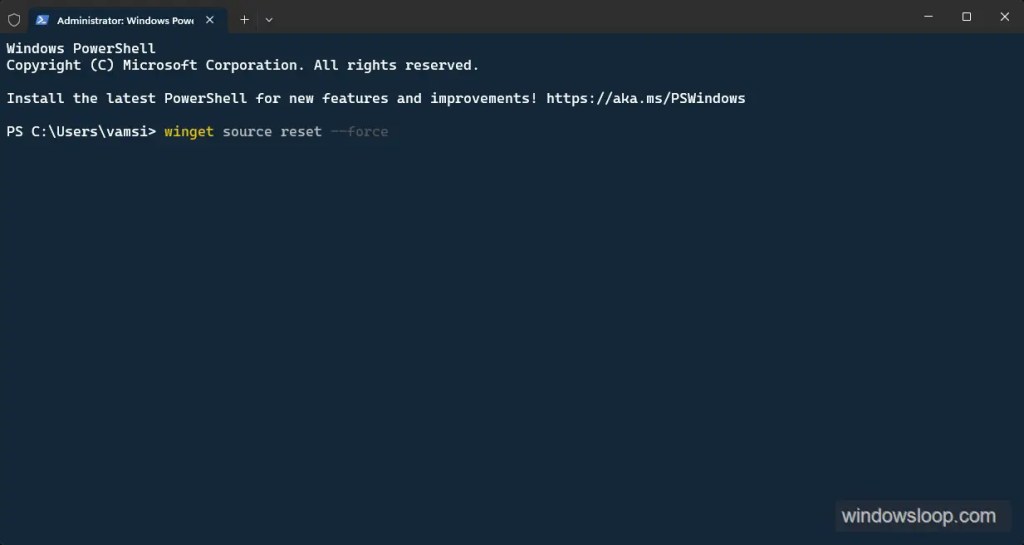Click the Windows PowerShell header line
Viewport: 1024px width, 545px height.
click(81, 48)
